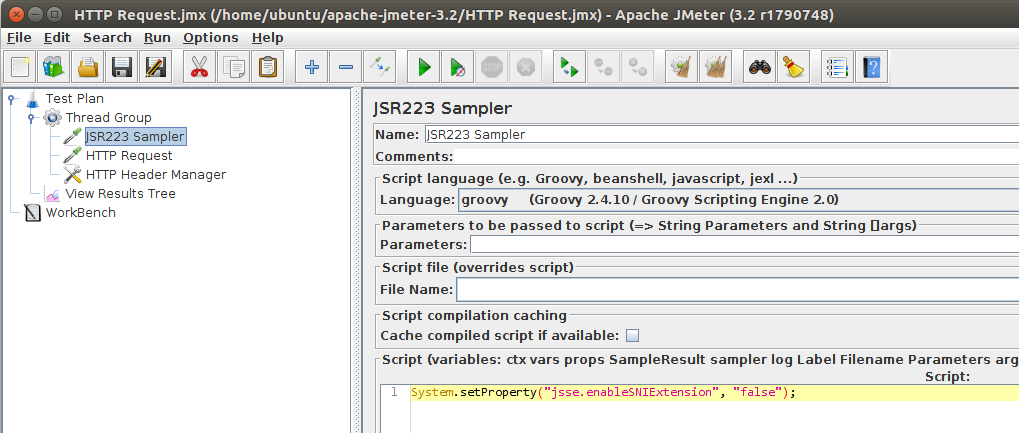
Task: Click the Comments input field
Action: 736,156
